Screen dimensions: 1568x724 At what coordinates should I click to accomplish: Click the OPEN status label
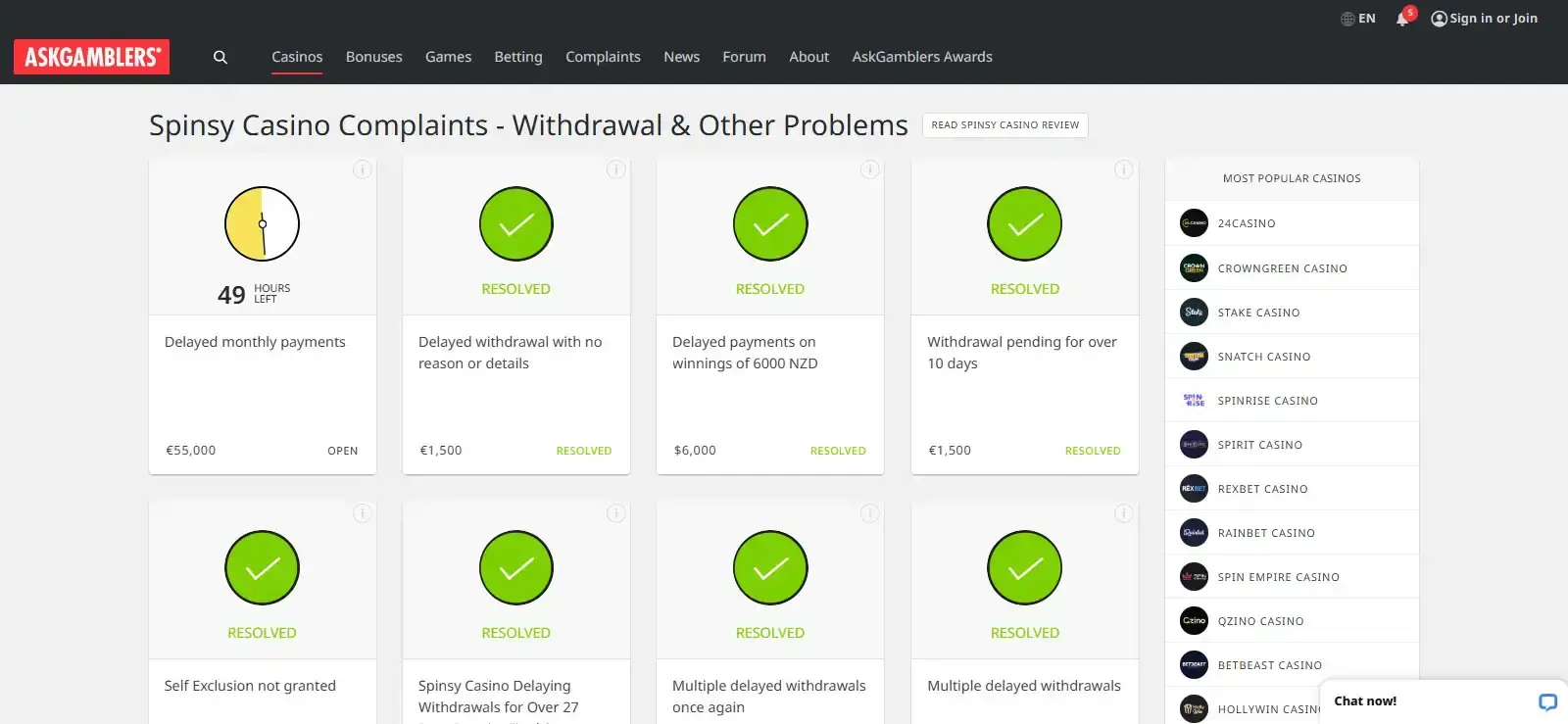(x=342, y=451)
